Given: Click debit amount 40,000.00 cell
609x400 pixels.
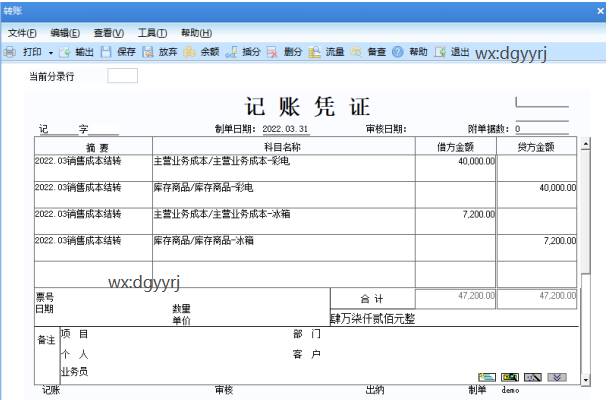Looking at the screenshot, I should (x=456, y=168).
